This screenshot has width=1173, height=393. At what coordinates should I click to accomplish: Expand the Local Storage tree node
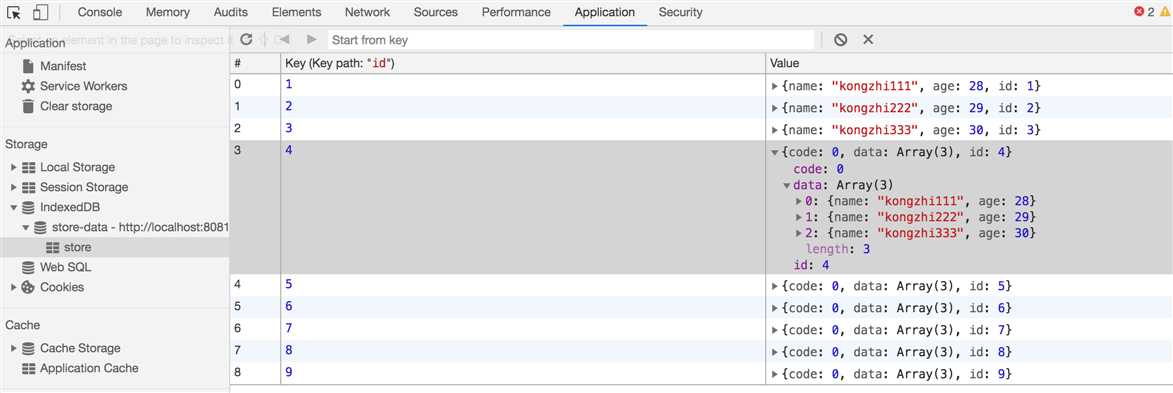pyautogui.click(x=13, y=167)
